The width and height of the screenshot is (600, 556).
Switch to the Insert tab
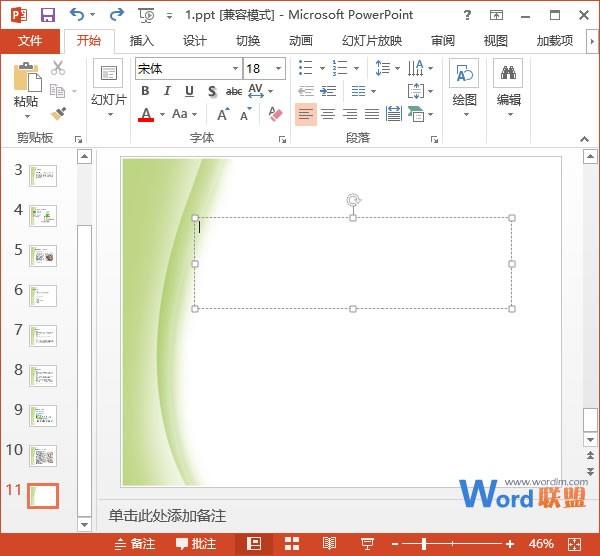click(142, 41)
